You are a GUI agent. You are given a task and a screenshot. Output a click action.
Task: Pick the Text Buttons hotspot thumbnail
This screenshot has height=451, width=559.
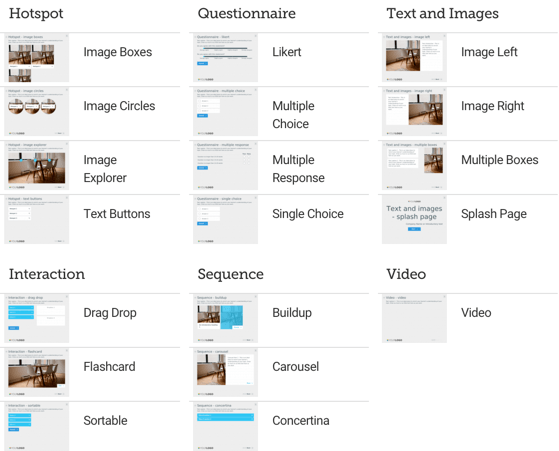click(37, 220)
